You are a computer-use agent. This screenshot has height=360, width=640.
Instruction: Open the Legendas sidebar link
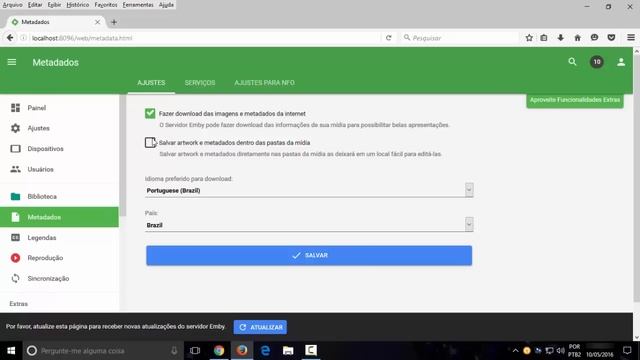click(42, 238)
